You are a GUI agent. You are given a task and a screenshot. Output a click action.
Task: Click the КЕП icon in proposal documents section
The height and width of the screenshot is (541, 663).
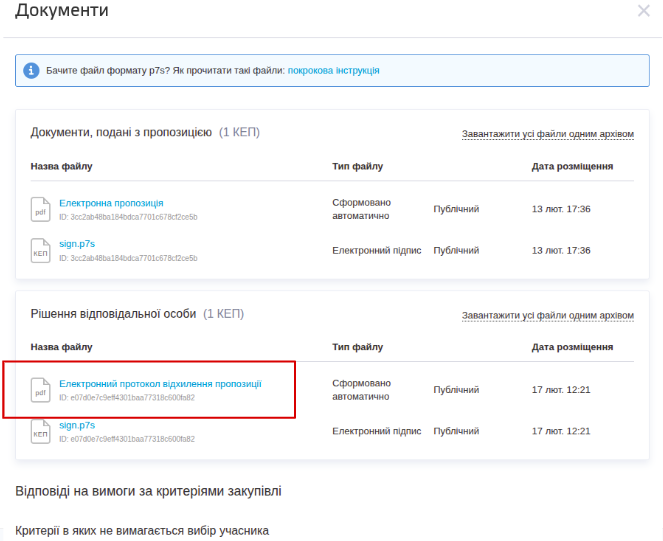tap(40, 250)
